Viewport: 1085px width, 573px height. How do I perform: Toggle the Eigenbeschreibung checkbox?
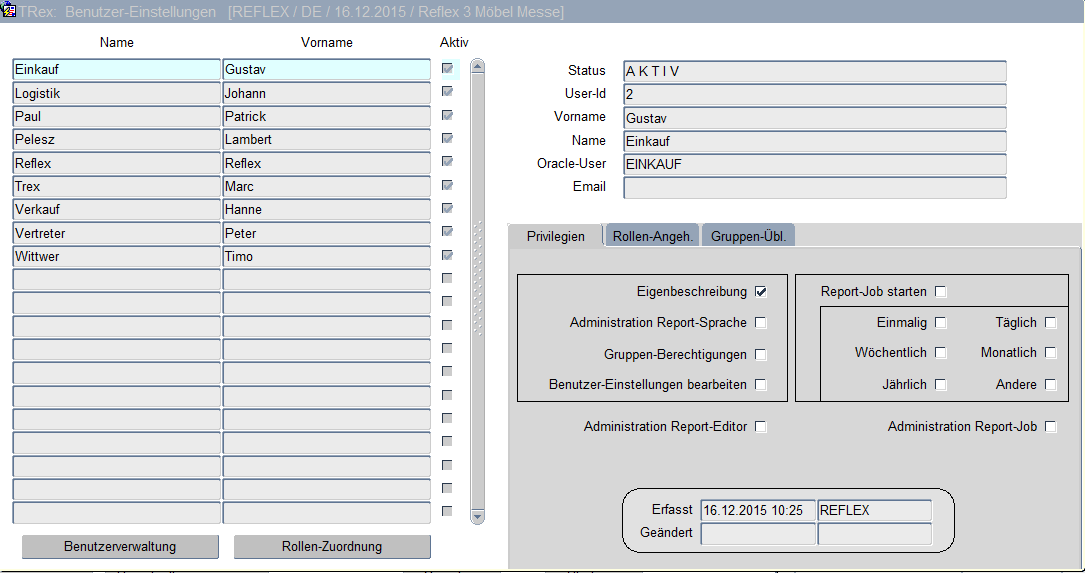point(761,292)
